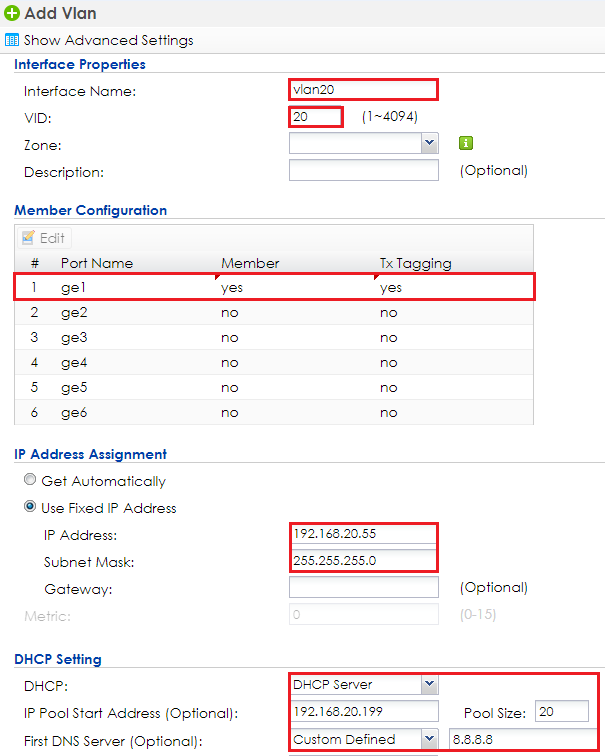Click the Port Name column header

pos(97,263)
